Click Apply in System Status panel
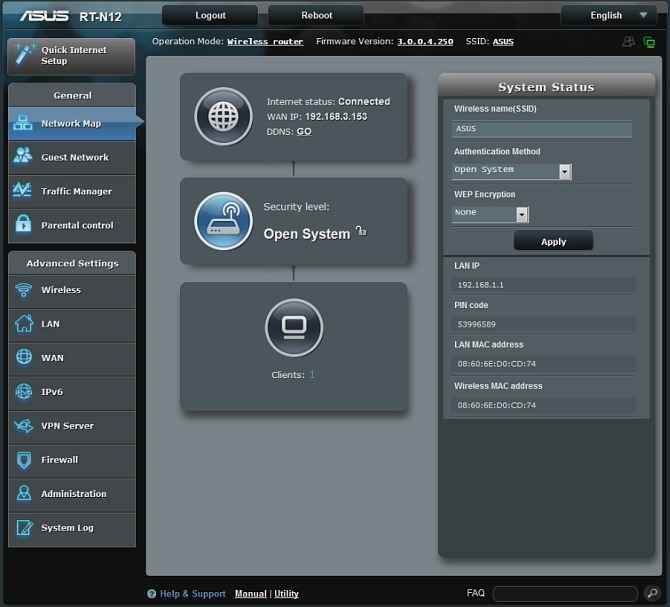This screenshot has height=607, width=670. tap(553, 241)
